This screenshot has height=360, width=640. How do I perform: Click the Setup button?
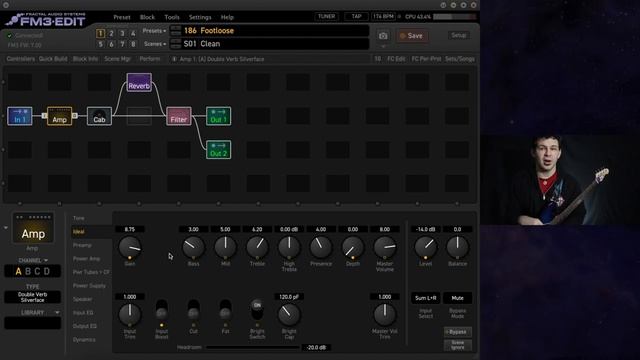coord(458,35)
